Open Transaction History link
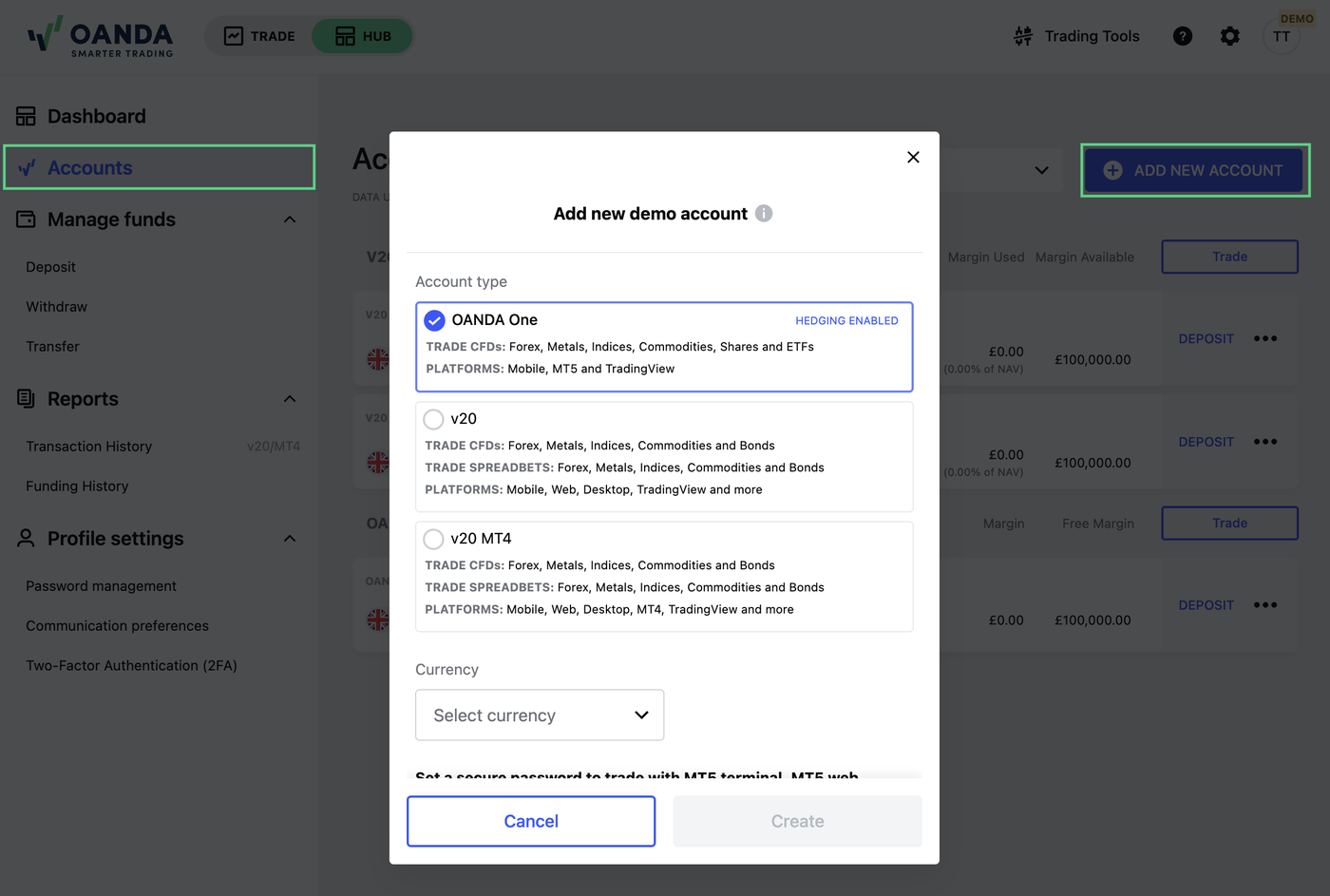 (x=89, y=447)
